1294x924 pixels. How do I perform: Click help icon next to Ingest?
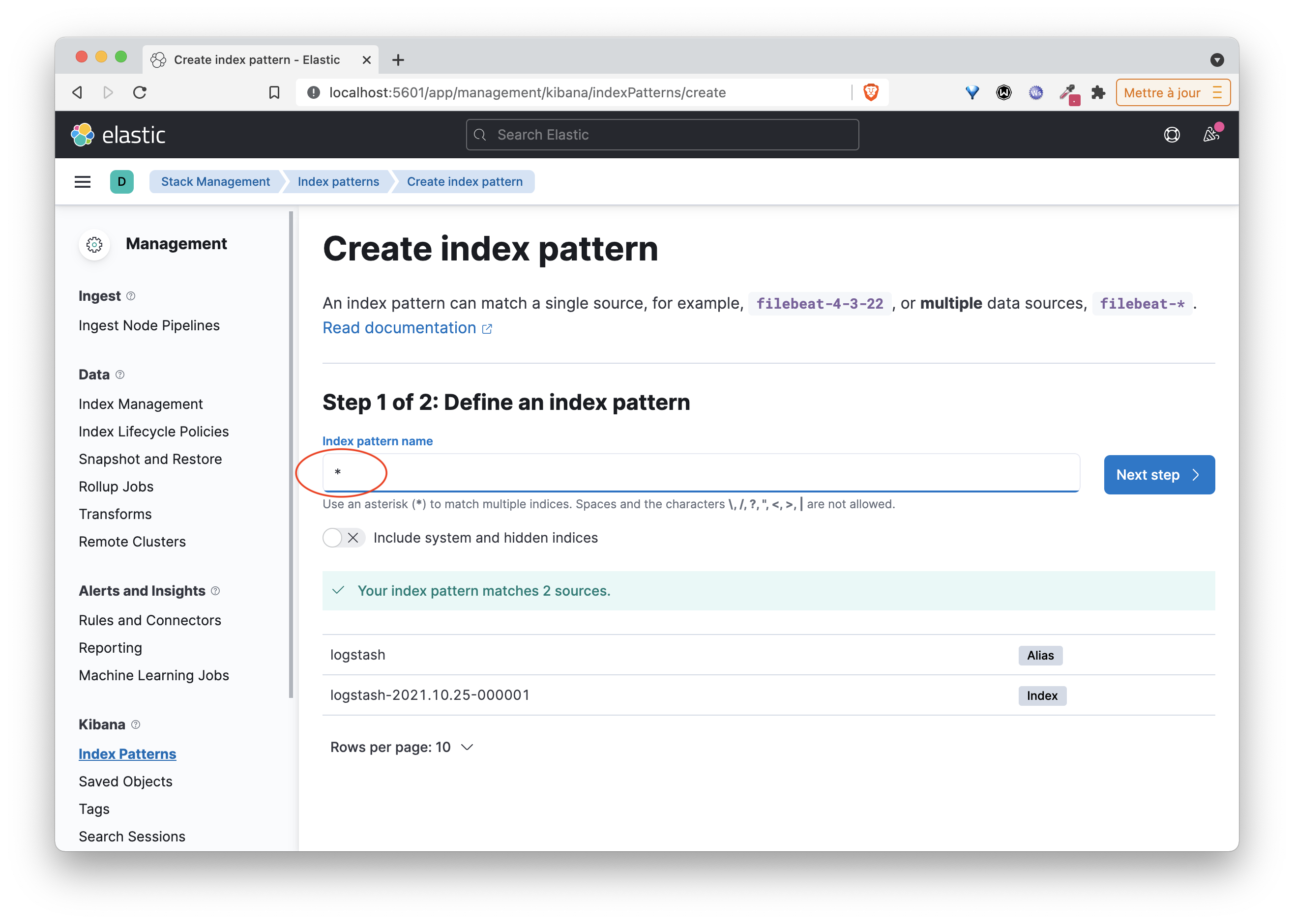131,296
